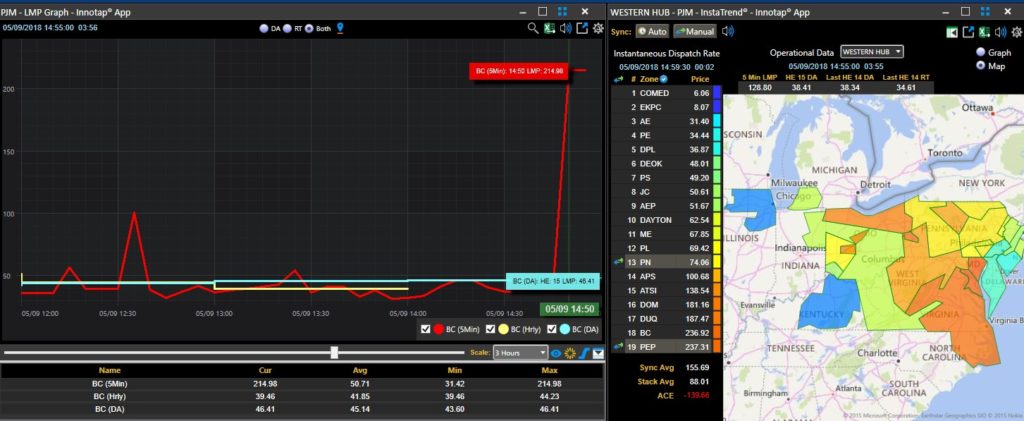Click the time range slider handle
This screenshot has width=1024, height=421.
[334, 352]
